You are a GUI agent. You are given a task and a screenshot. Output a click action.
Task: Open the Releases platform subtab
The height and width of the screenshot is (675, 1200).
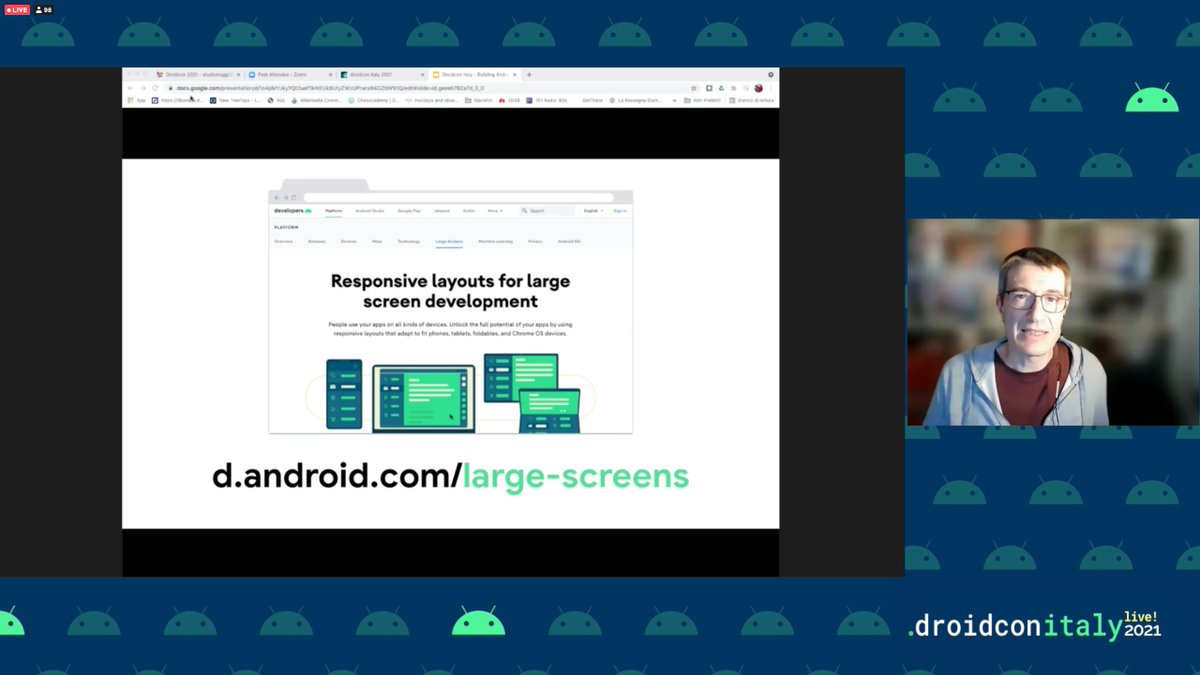[x=317, y=242]
